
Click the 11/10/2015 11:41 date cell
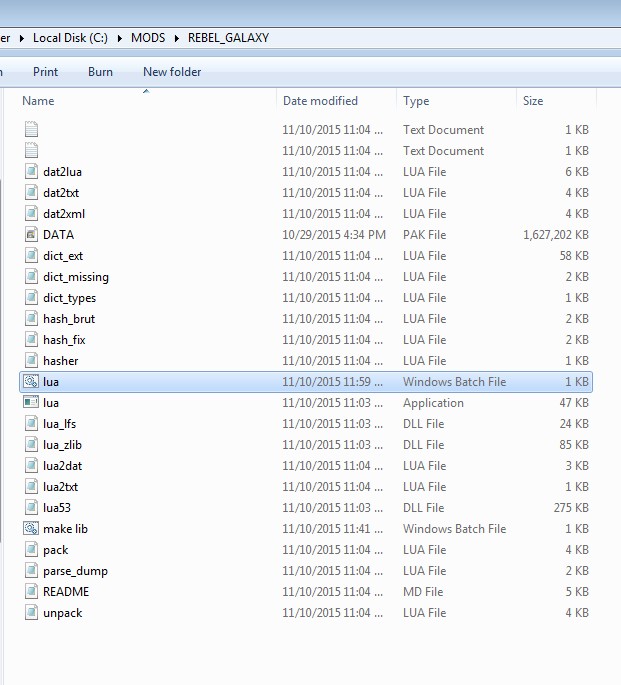(x=332, y=529)
